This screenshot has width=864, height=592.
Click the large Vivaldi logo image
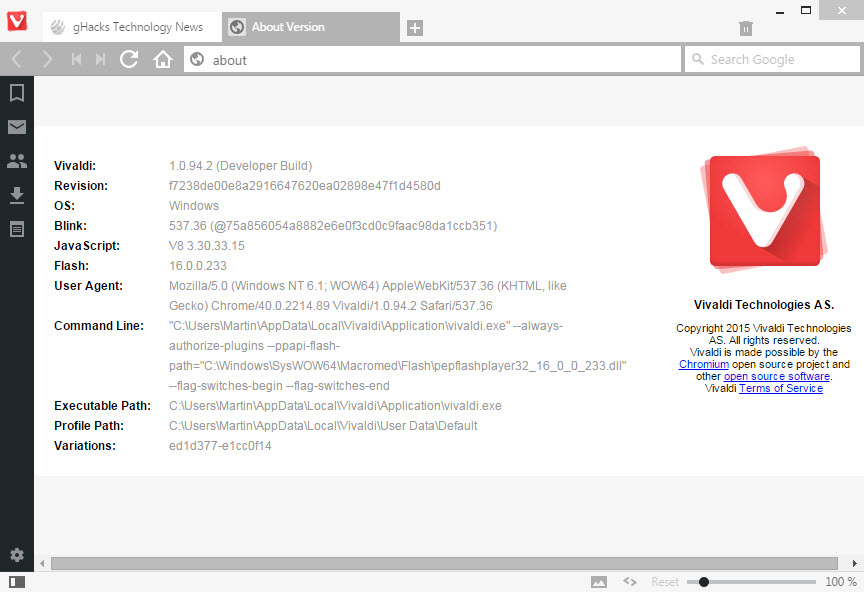coord(764,210)
